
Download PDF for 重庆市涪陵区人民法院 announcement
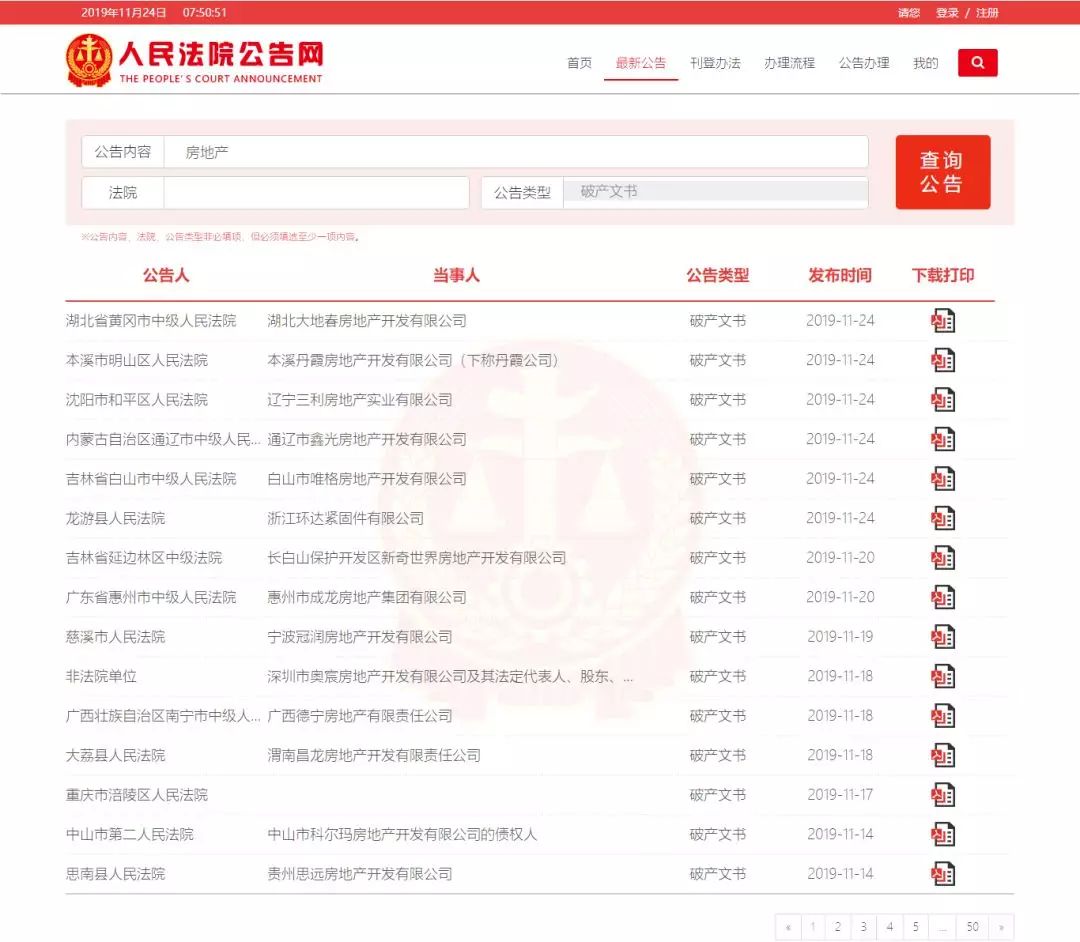pos(941,795)
